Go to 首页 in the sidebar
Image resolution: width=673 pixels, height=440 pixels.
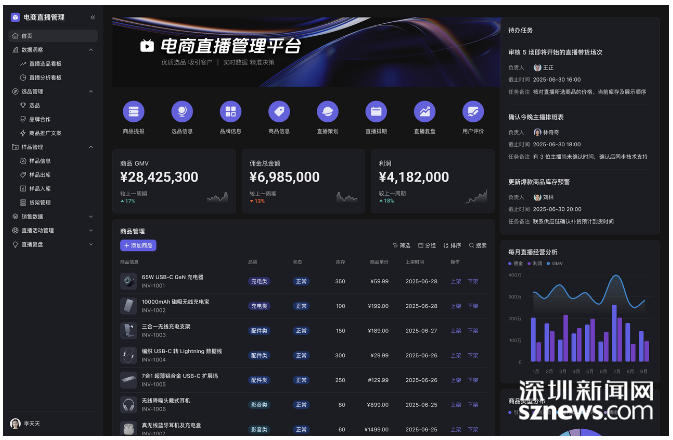pos(26,35)
